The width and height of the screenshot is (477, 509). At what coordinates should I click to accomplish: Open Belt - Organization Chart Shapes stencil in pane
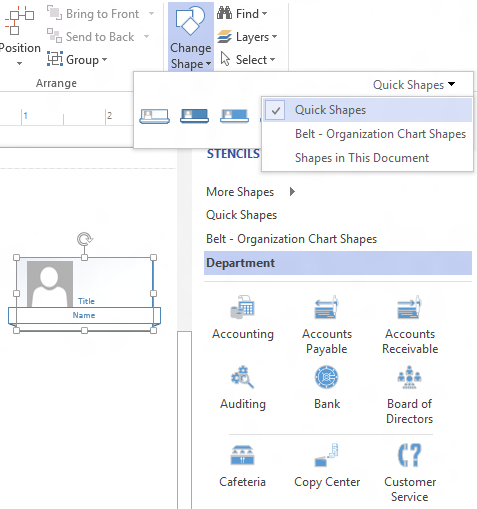tap(291, 239)
